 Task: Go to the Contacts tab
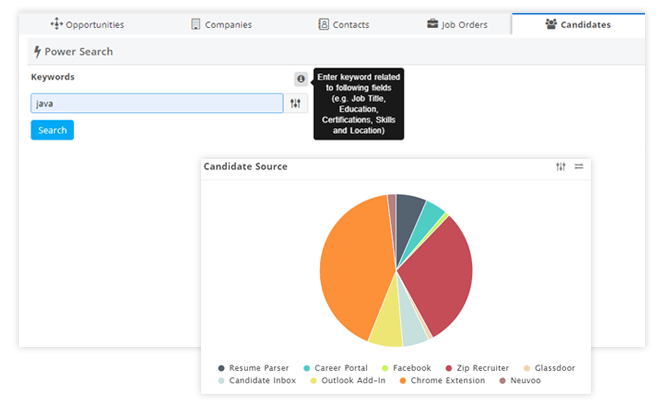click(344, 24)
